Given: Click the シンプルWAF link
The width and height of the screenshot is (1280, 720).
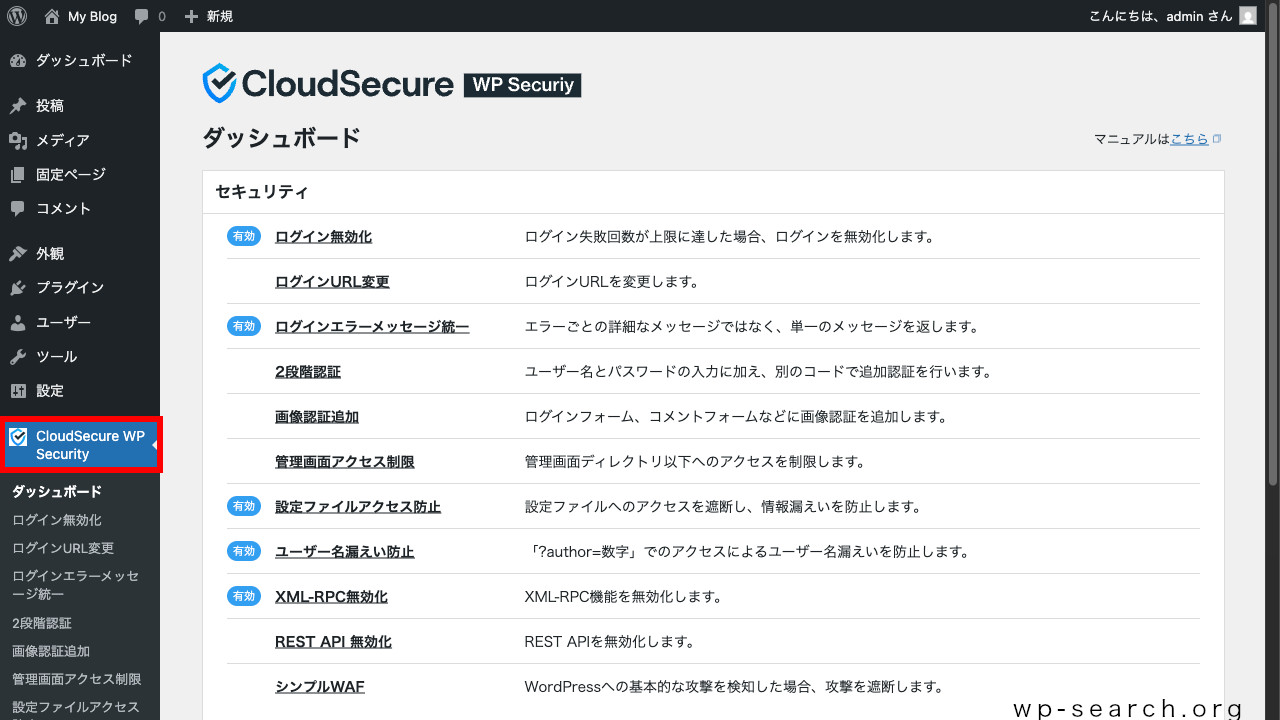Looking at the screenshot, I should point(319,686).
